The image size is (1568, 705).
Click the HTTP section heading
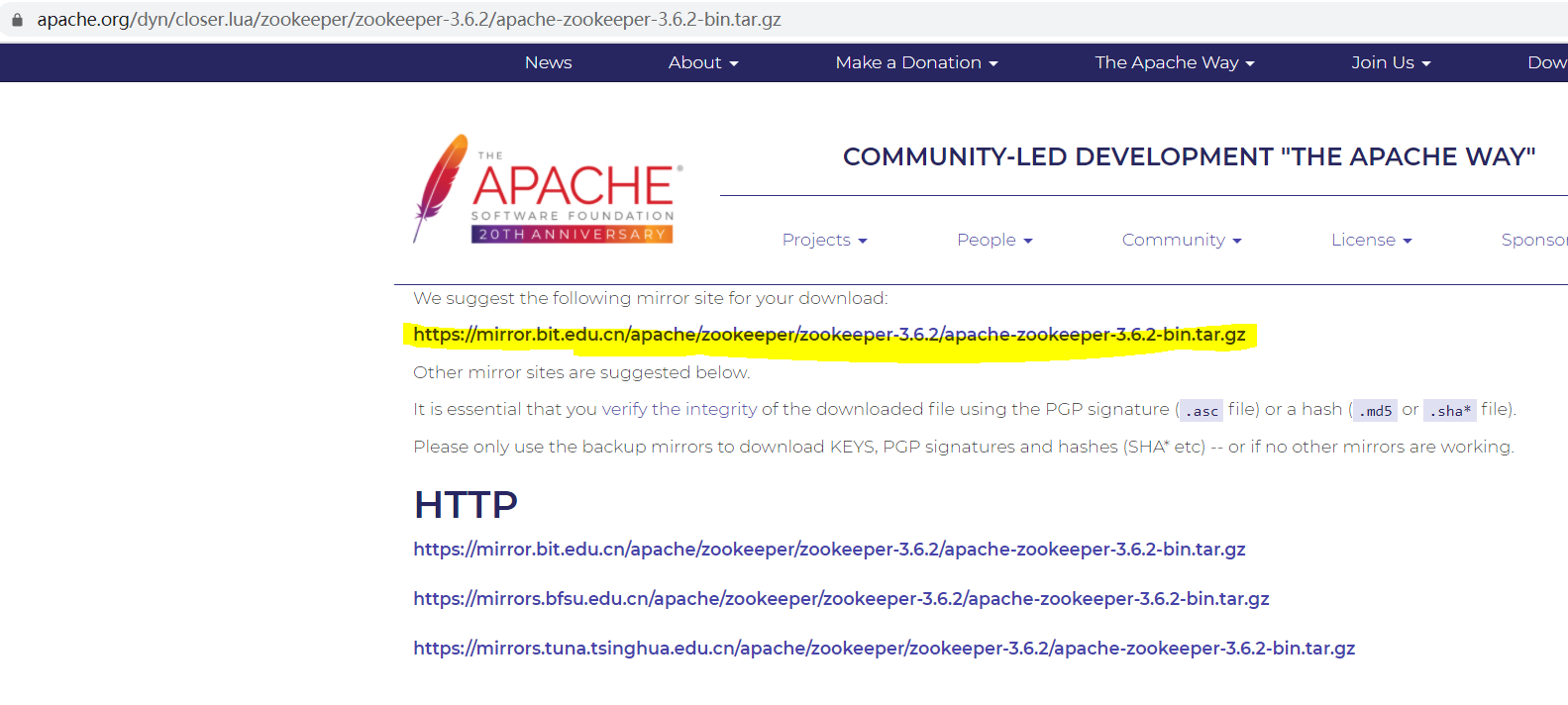466,505
